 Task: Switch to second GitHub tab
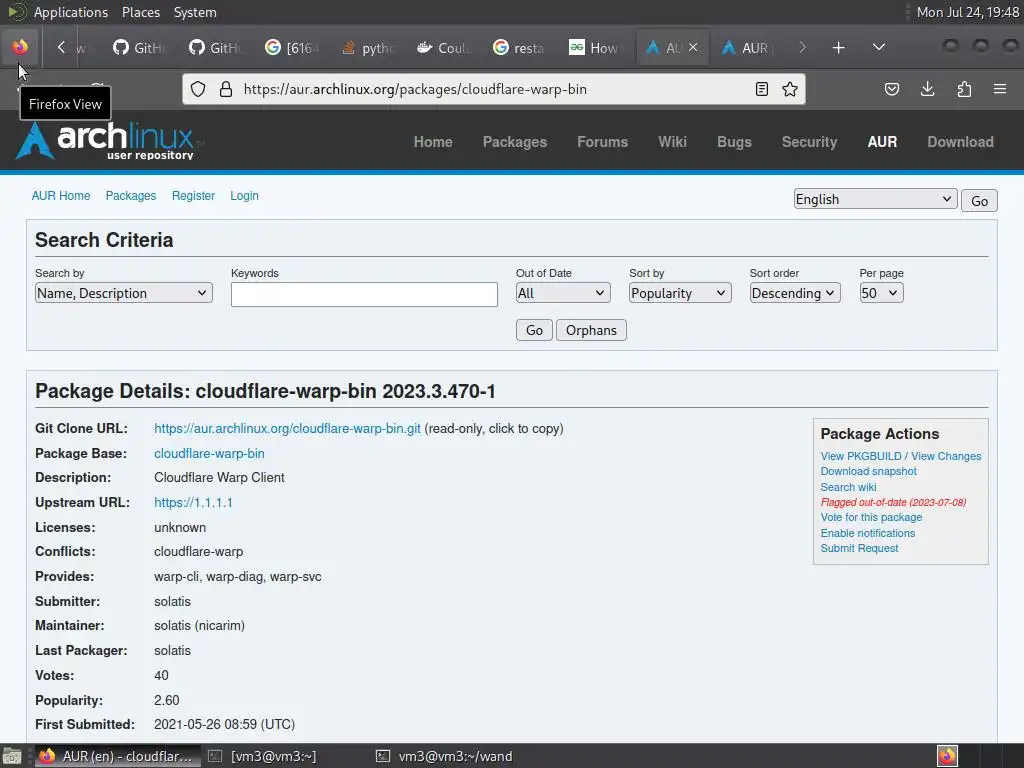point(216,48)
